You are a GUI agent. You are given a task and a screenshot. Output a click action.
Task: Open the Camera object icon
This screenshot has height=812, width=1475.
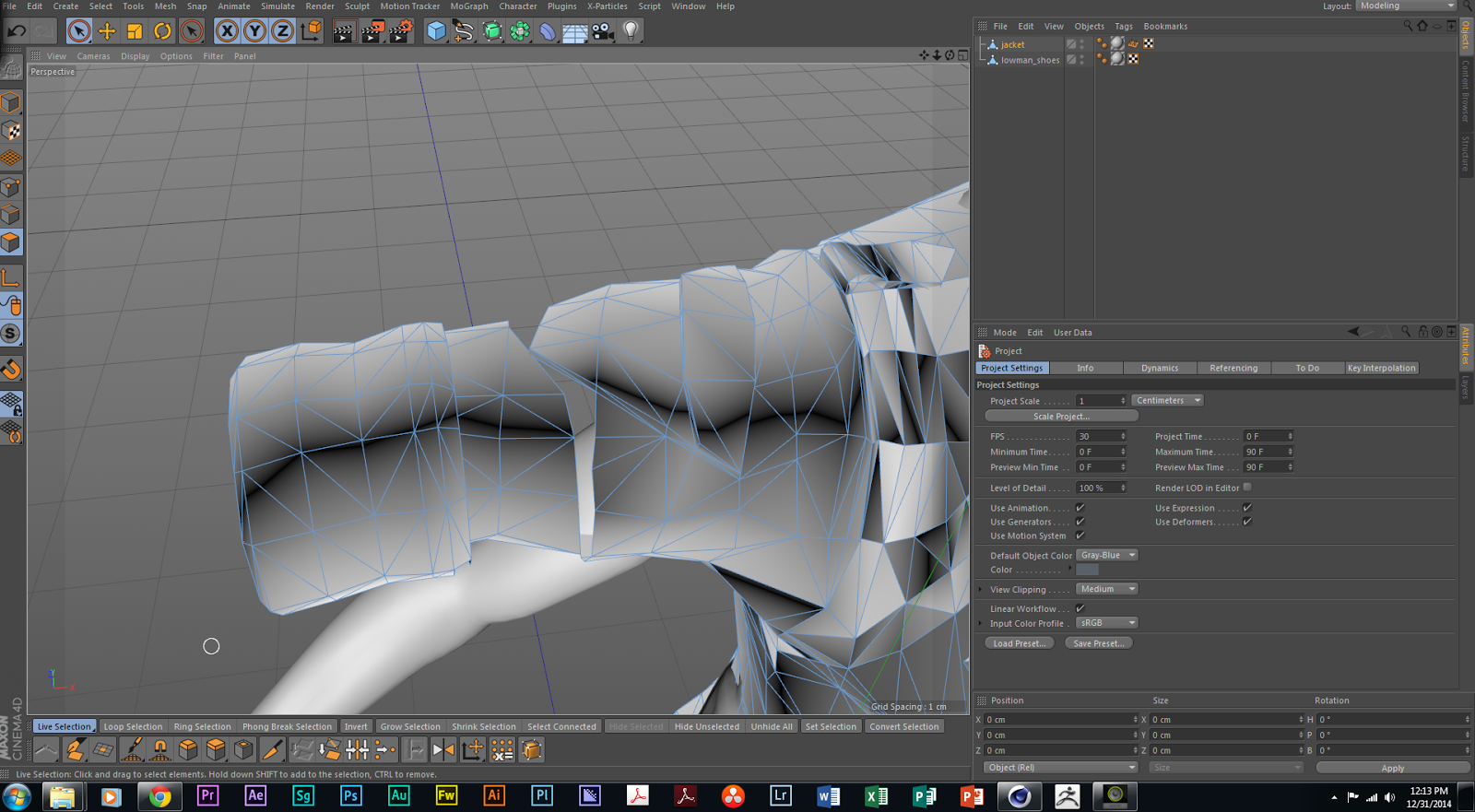[x=603, y=31]
